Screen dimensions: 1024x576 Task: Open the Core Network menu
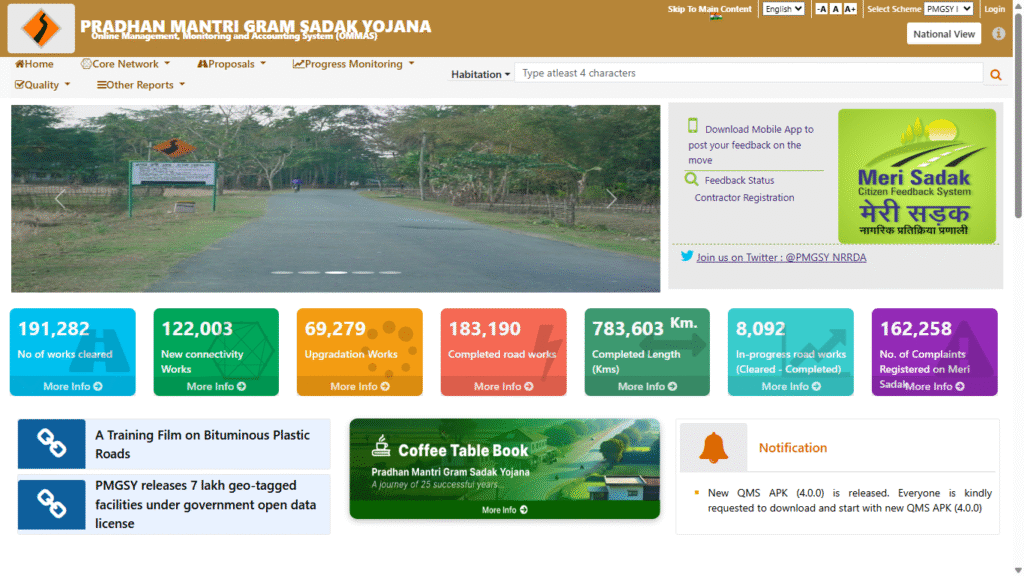click(x=125, y=63)
